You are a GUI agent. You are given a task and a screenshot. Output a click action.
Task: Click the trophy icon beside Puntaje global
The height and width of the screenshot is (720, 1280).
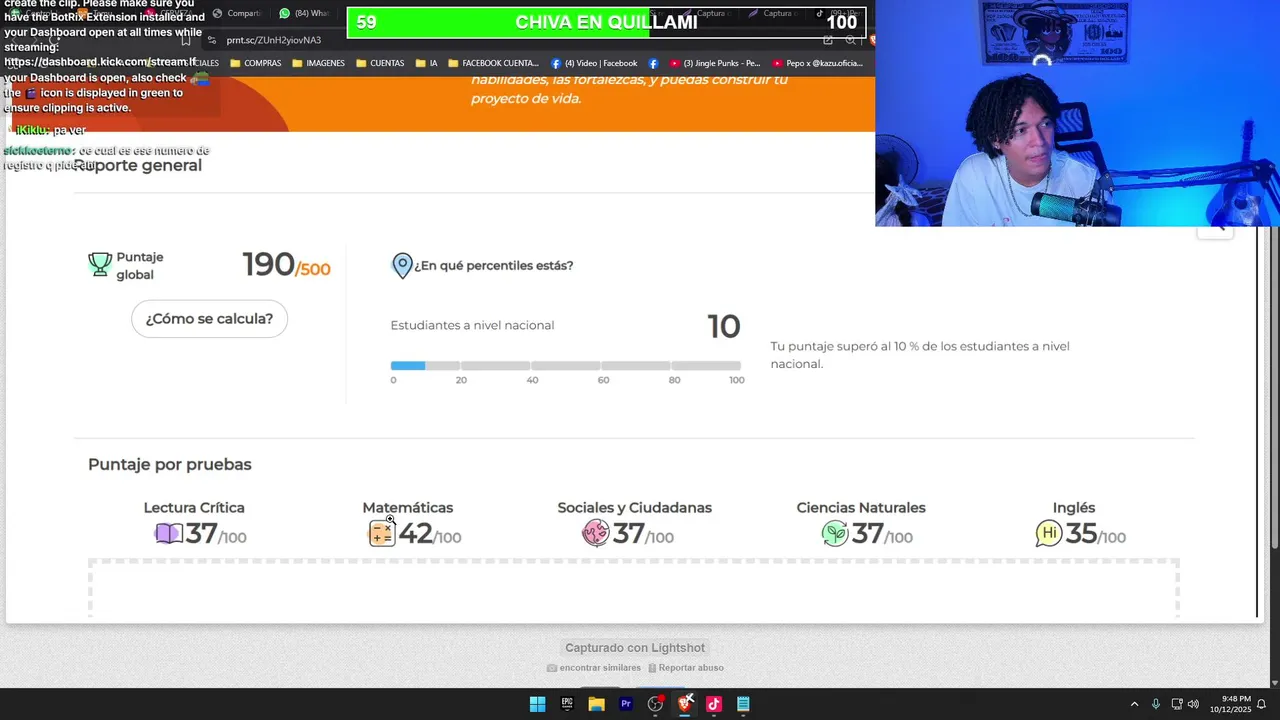(100, 264)
